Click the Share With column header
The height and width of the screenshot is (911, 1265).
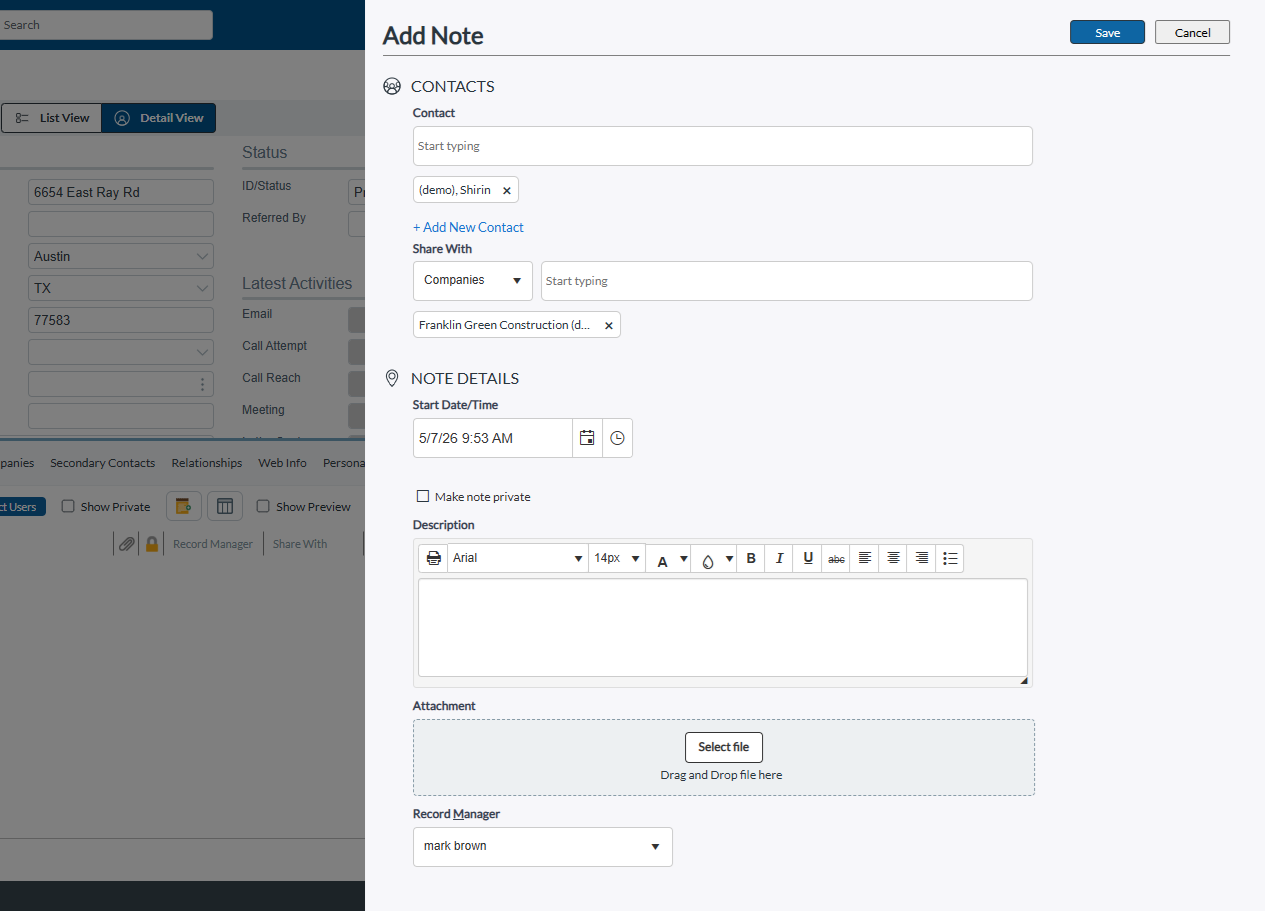point(300,544)
